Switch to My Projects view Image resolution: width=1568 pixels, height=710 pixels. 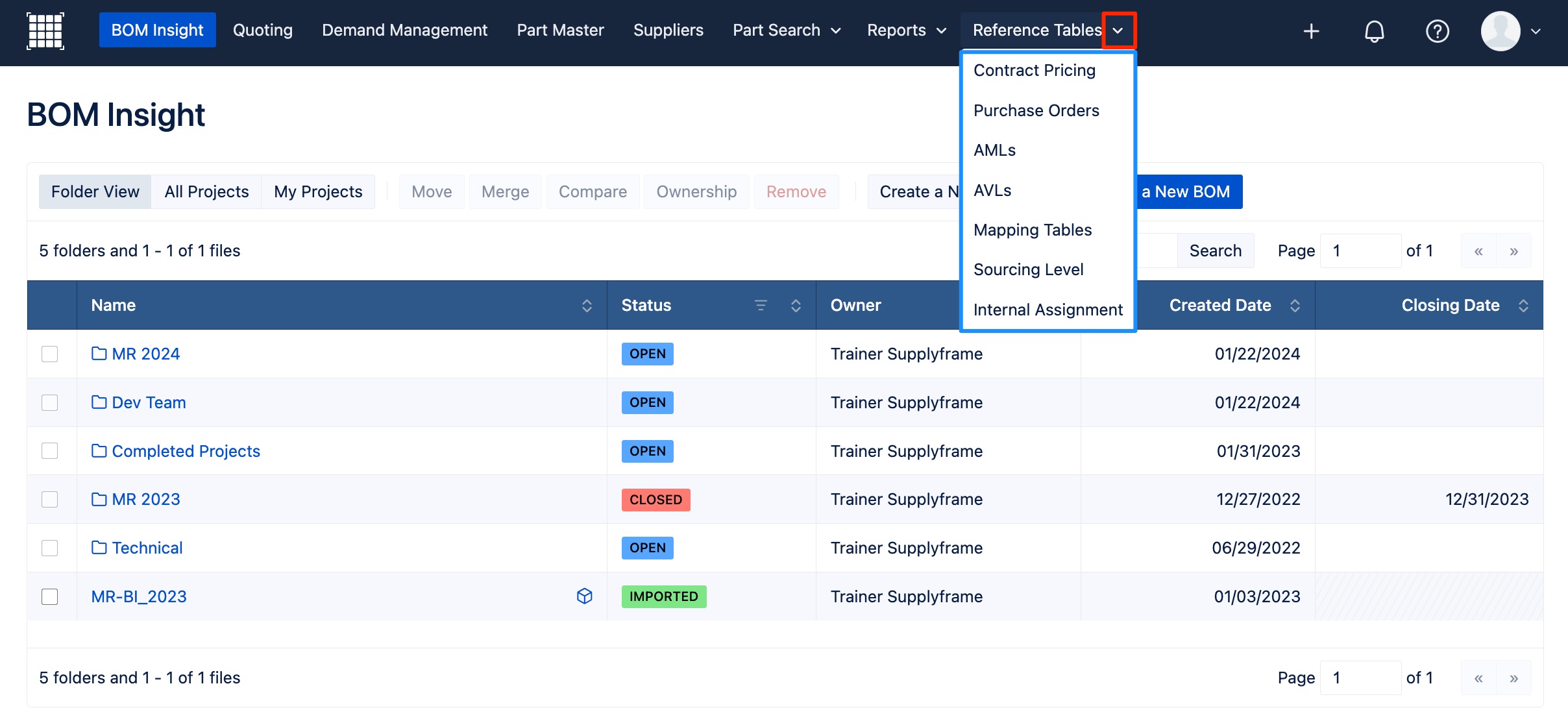(318, 191)
